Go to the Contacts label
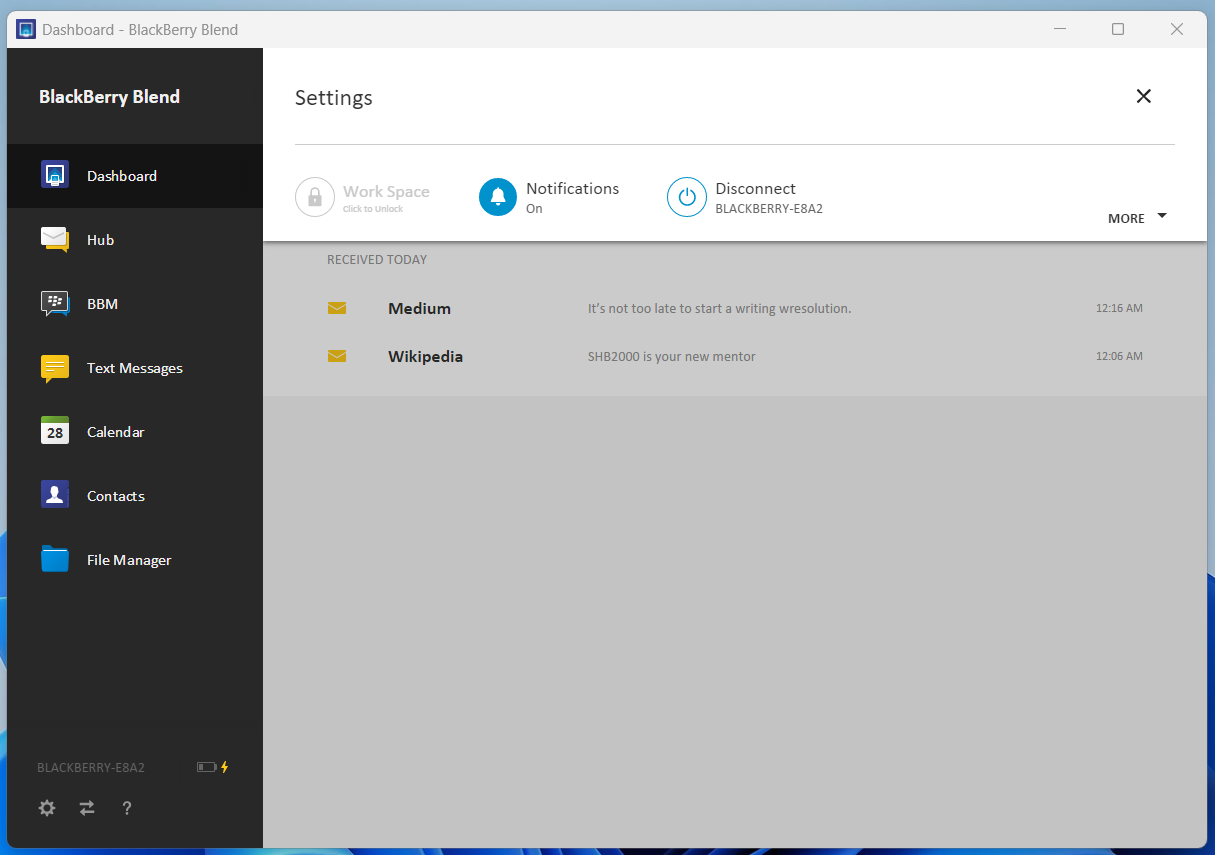The height and width of the screenshot is (855, 1215). 116,496
